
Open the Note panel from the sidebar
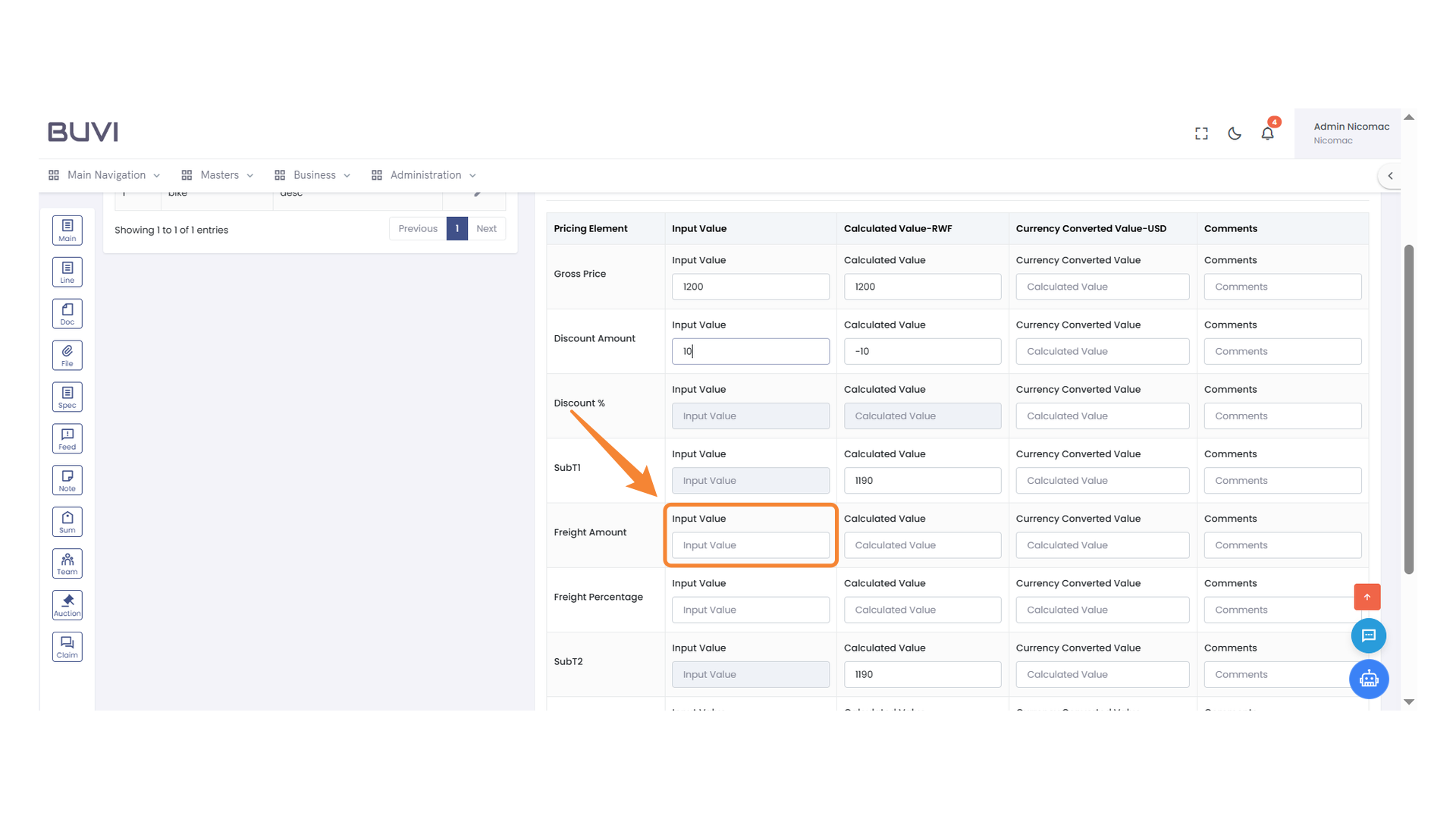(67, 479)
